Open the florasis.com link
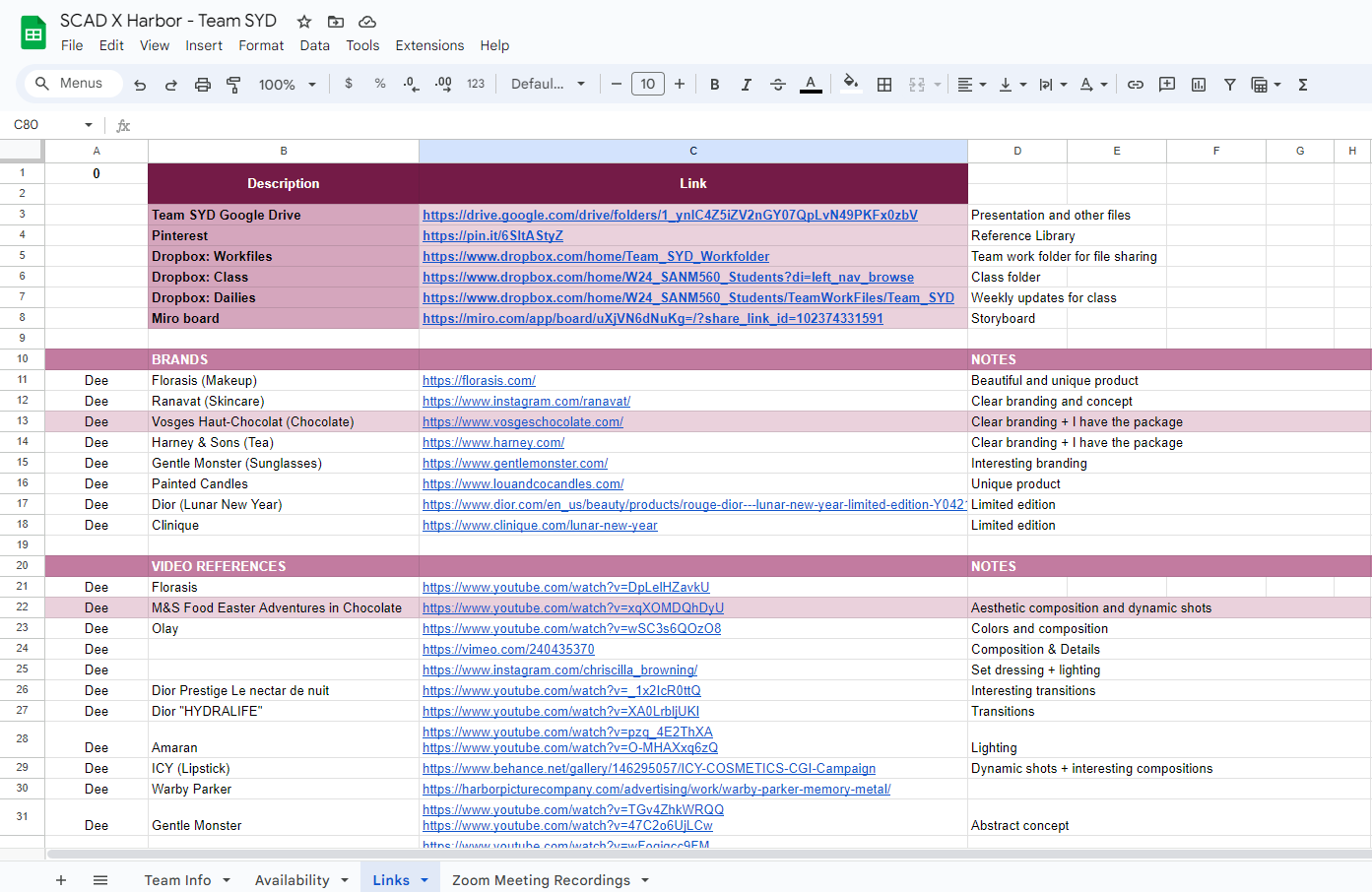This screenshot has width=1372, height=892. [479, 380]
